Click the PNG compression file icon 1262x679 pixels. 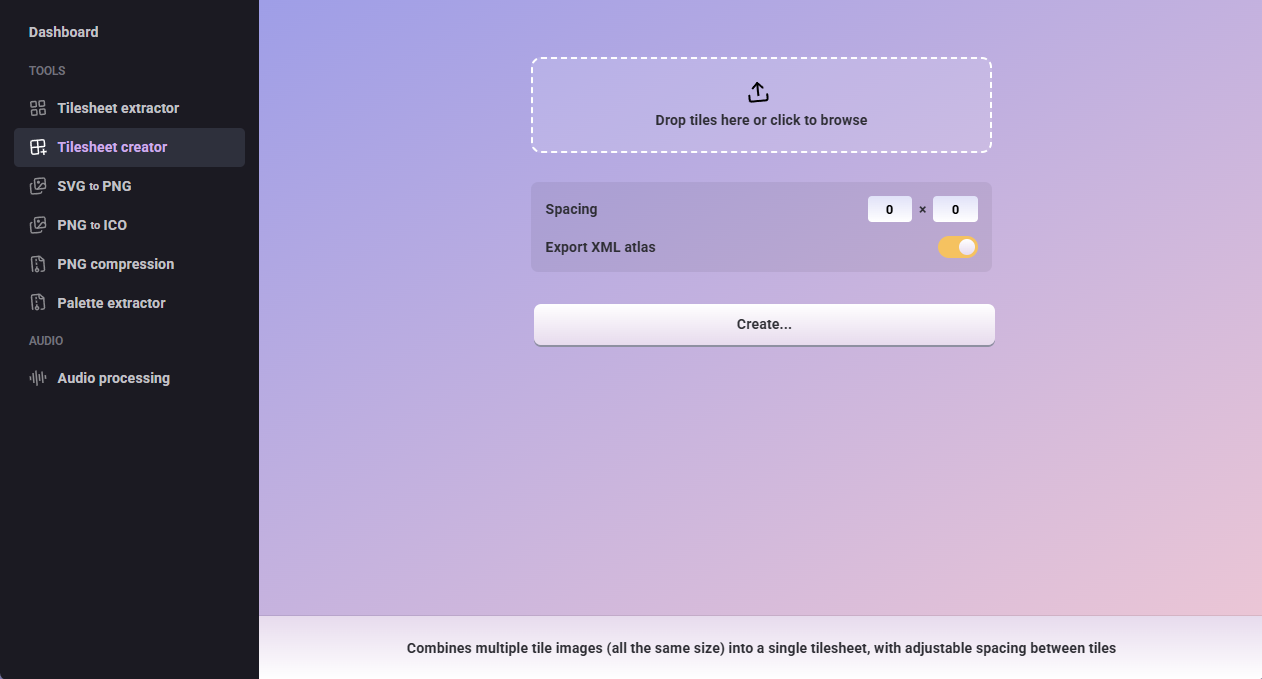click(38, 264)
